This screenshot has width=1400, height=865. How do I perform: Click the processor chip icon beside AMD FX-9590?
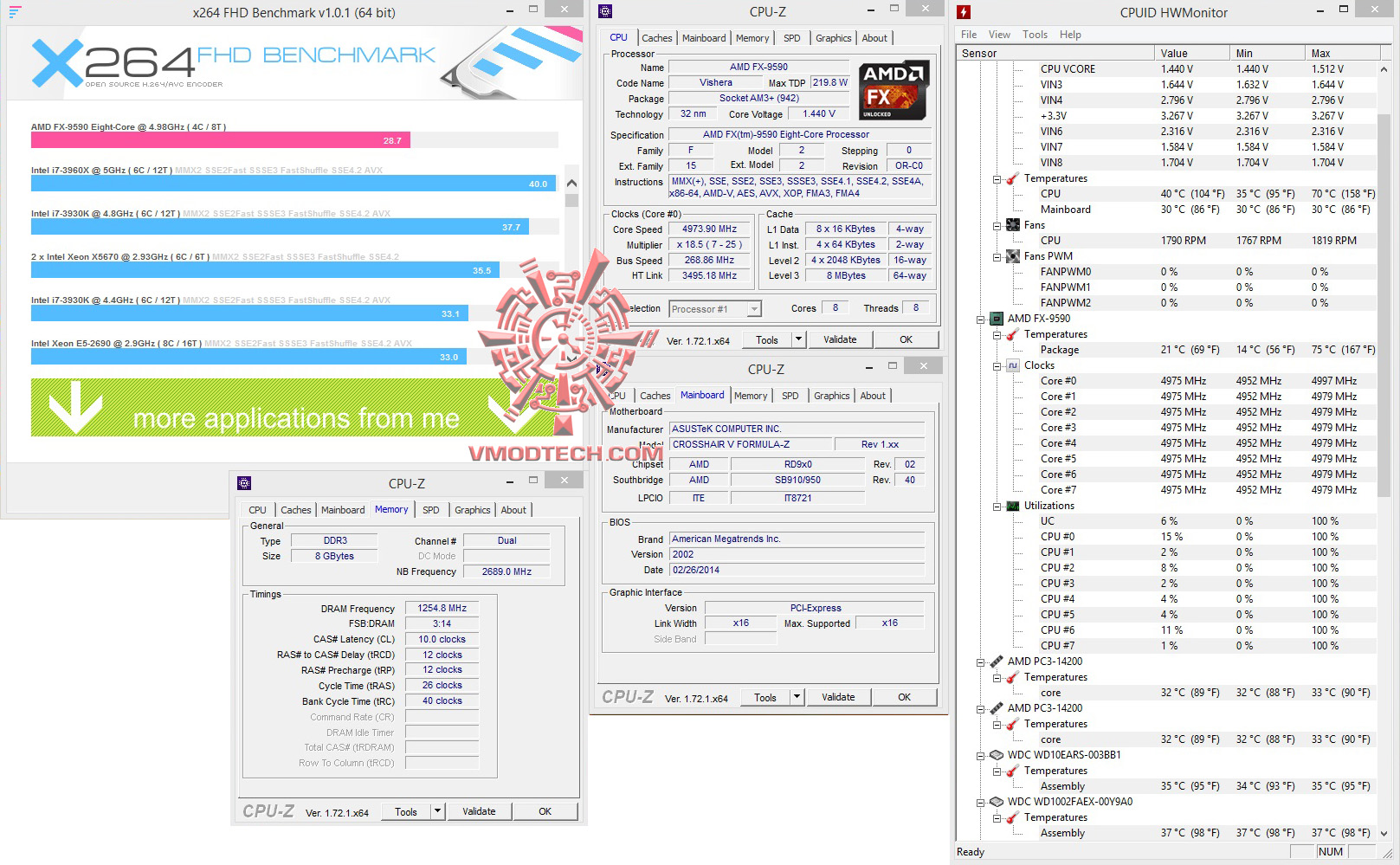[997, 319]
